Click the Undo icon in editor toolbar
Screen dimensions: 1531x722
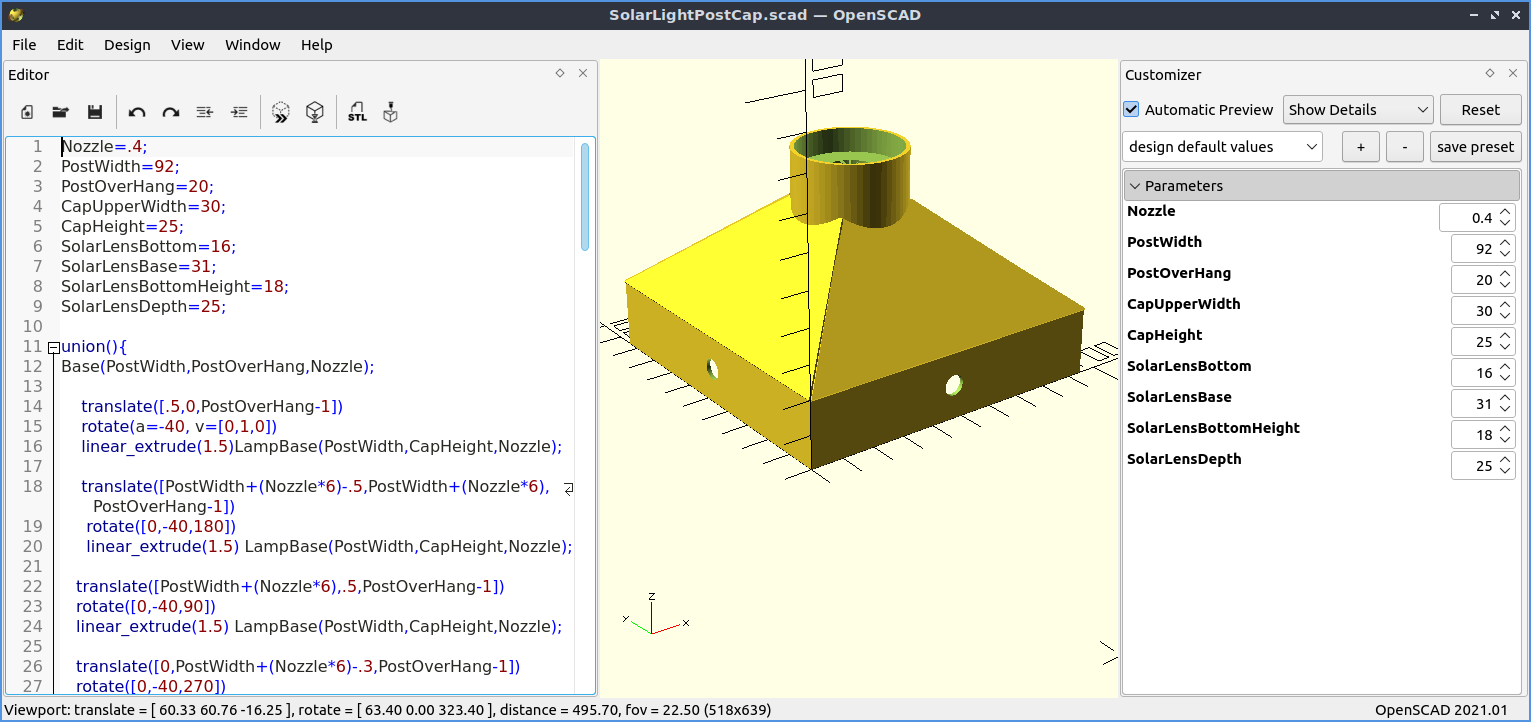[137, 112]
